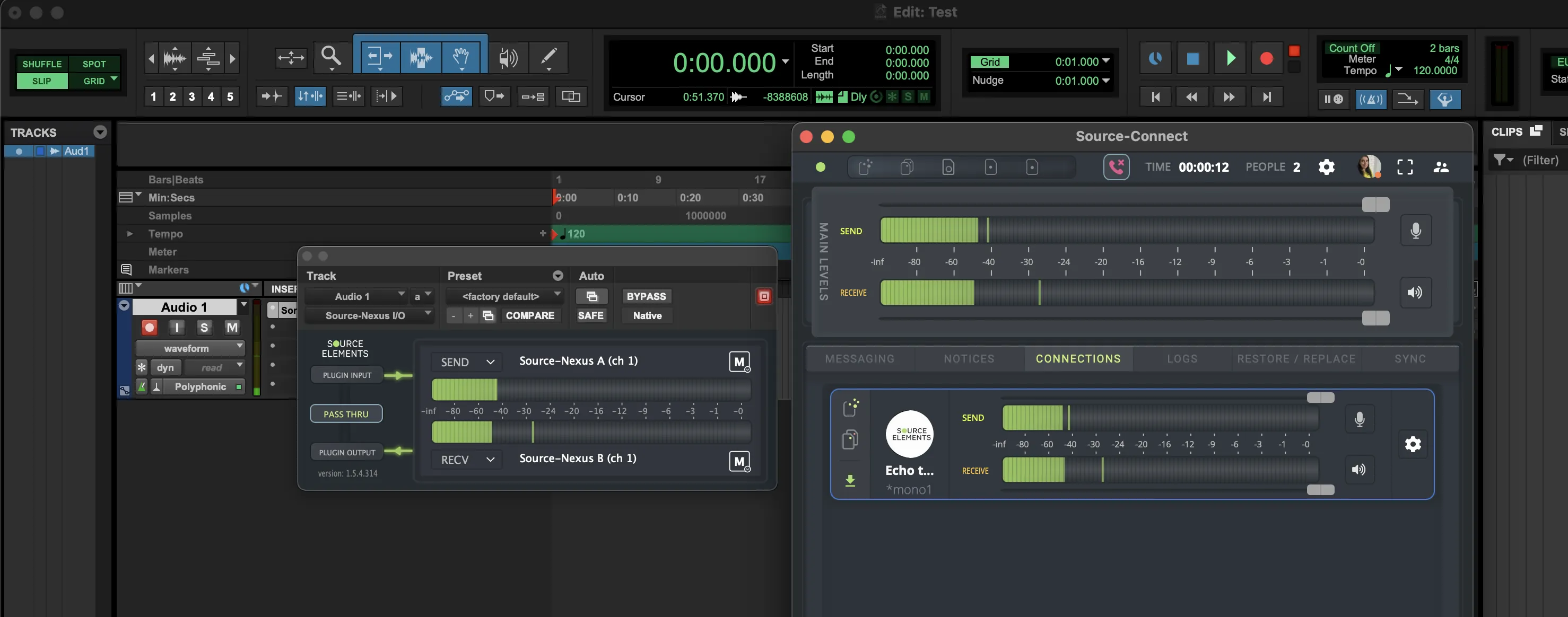Viewport: 1568px width, 617px height.
Task: Select SLIP edit mode
Action: (x=42, y=81)
